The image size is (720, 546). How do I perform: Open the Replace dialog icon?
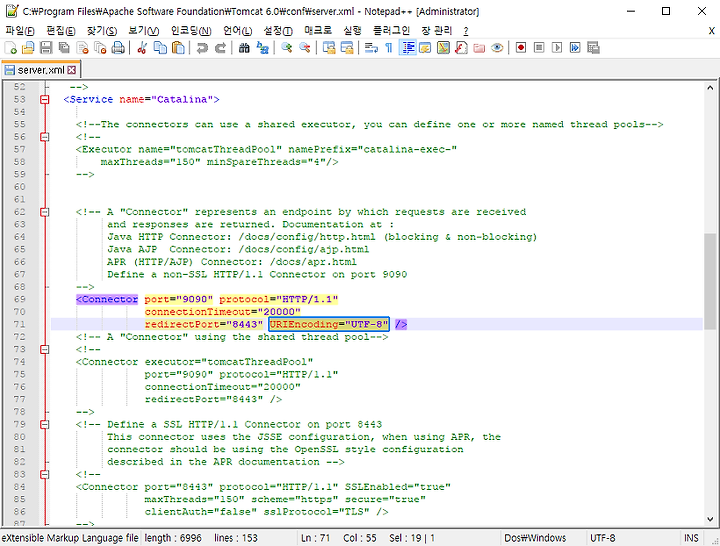[x=262, y=47]
